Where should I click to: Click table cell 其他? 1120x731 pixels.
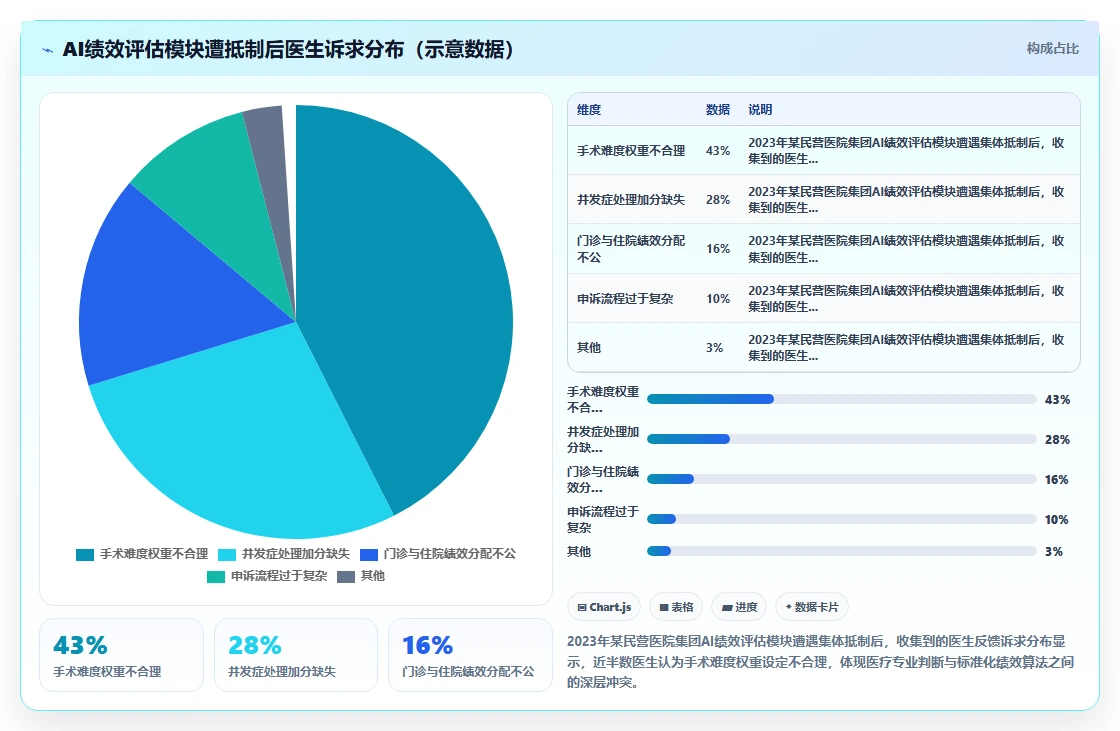589,347
